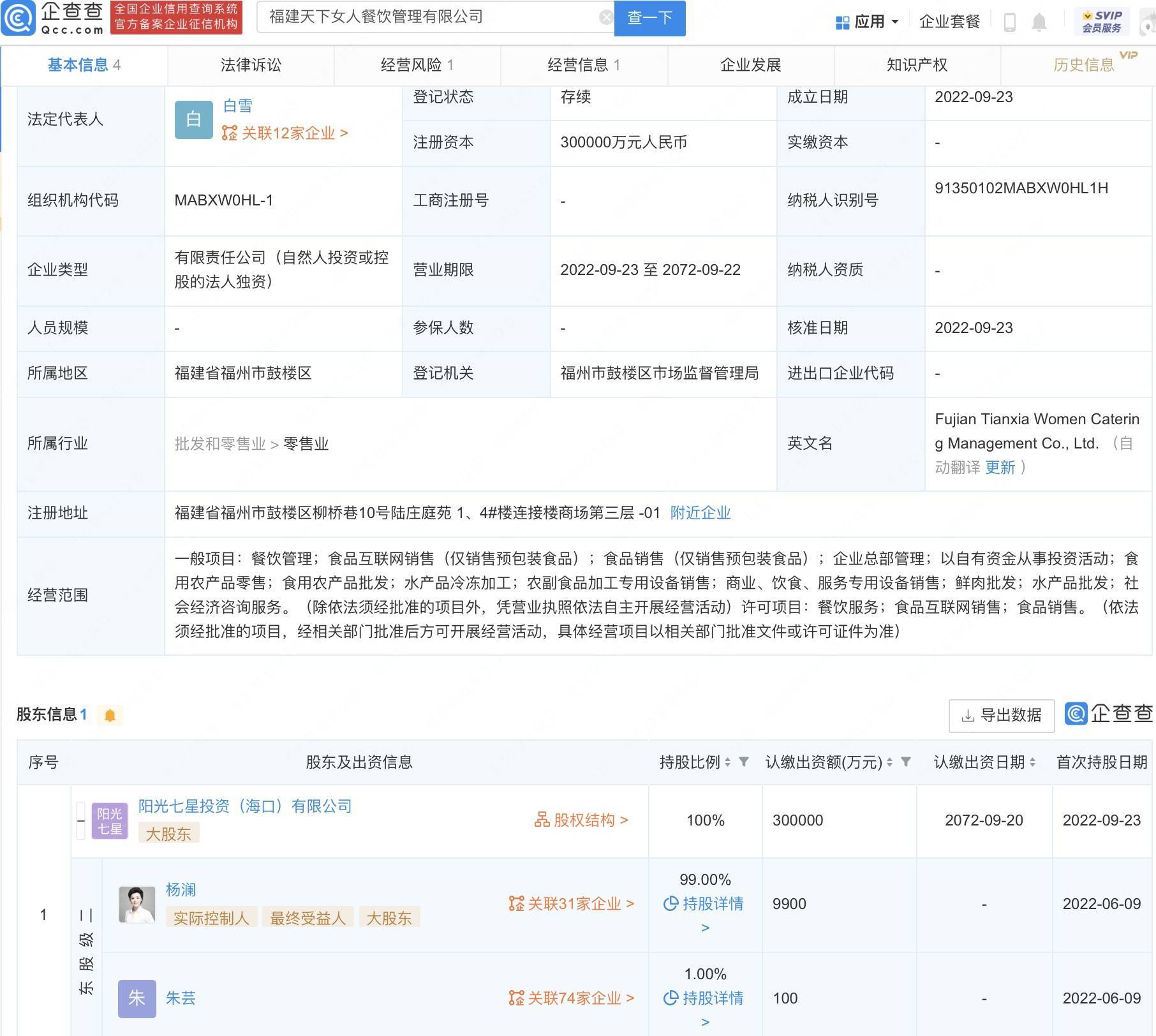Switch to the 法律诉讼 tab
The width and height of the screenshot is (1156, 1036).
tap(251, 64)
